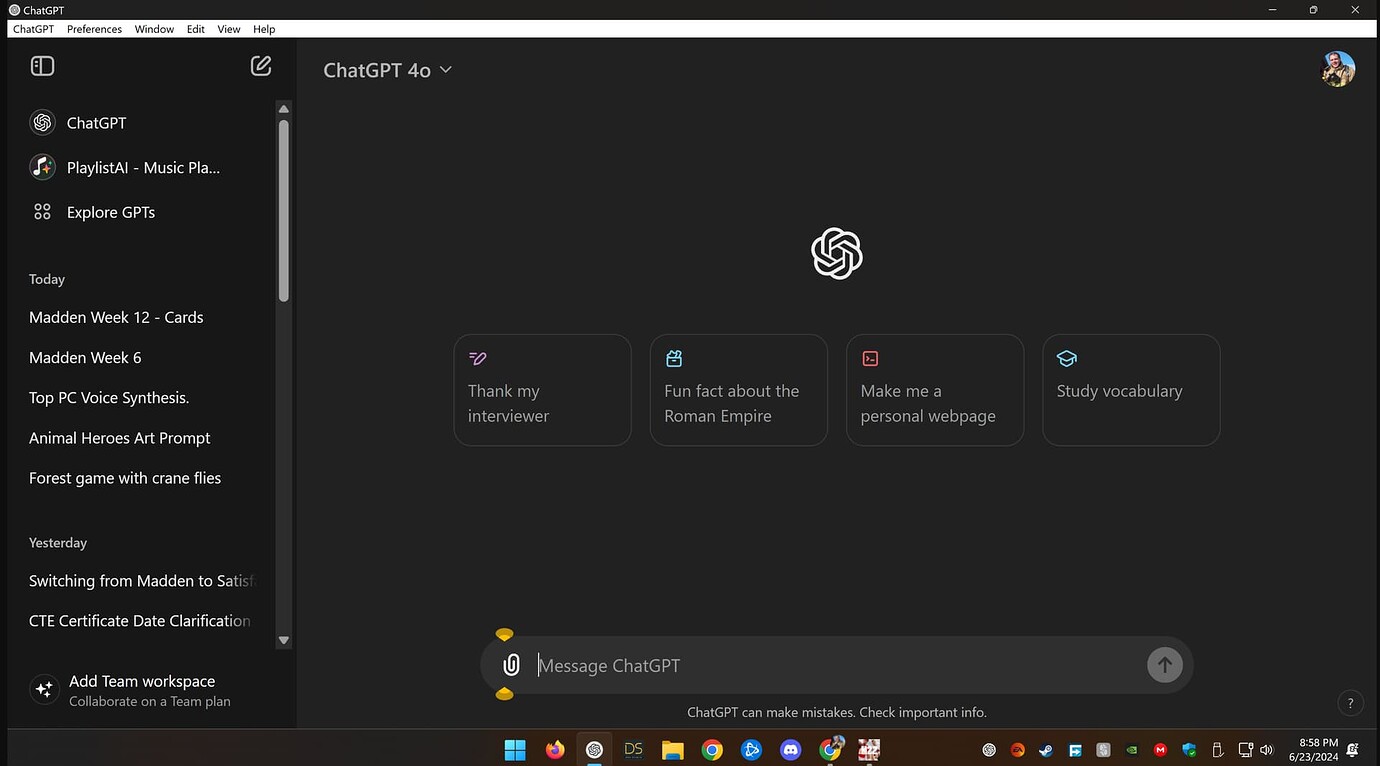This screenshot has width=1380, height=766.
Task: Open the Discord app from the taskbar
Action: click(x=790, y=749)
